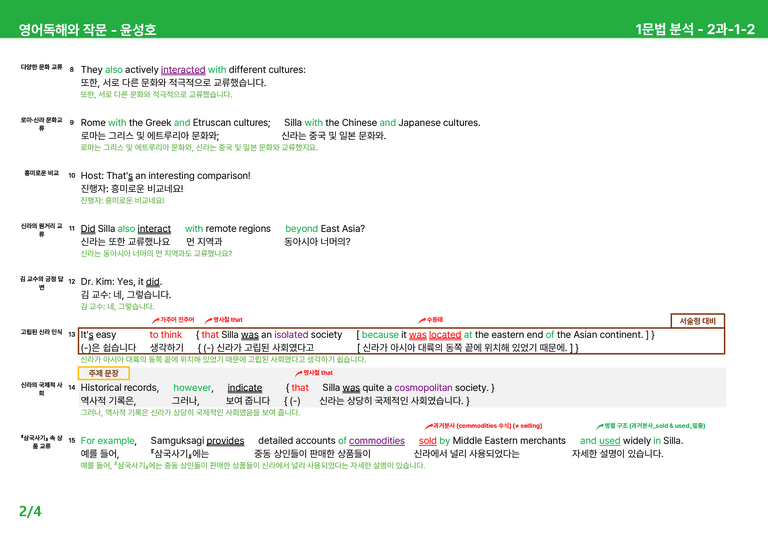This screenshot has height=543, width=768.
Task: Click the sentence 'Host: That's an interesting comparison!'
Action: [166, 176]
